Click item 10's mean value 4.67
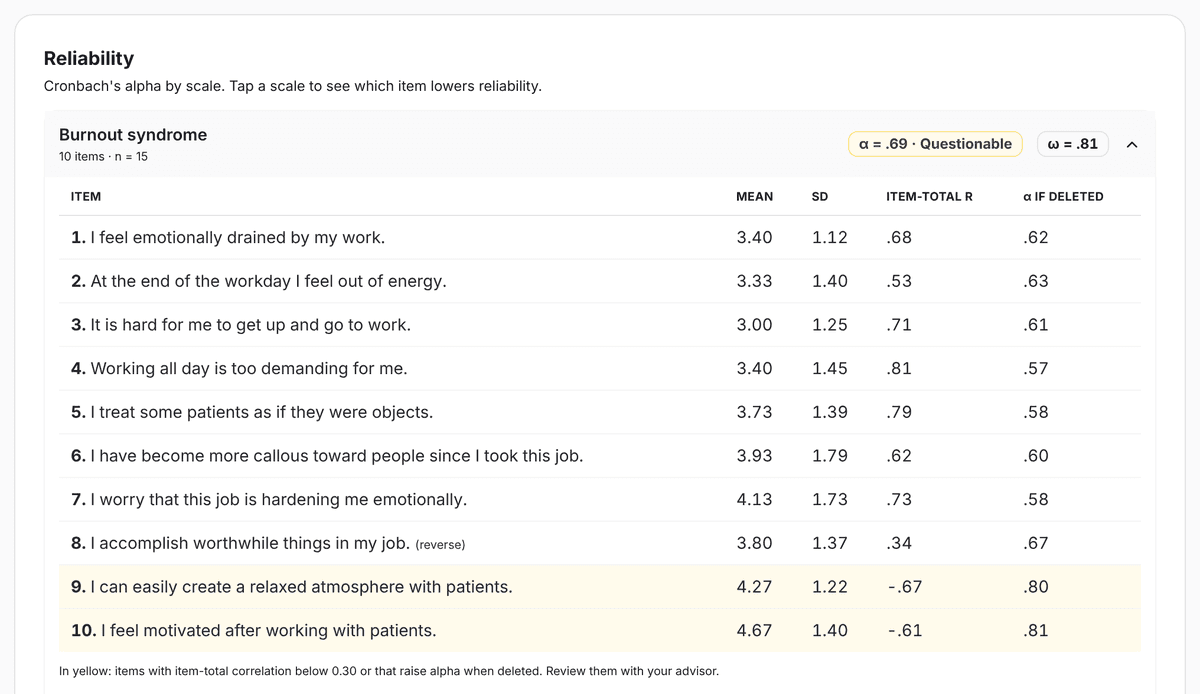Screen dimensions: 1200x694 (754, 630)
